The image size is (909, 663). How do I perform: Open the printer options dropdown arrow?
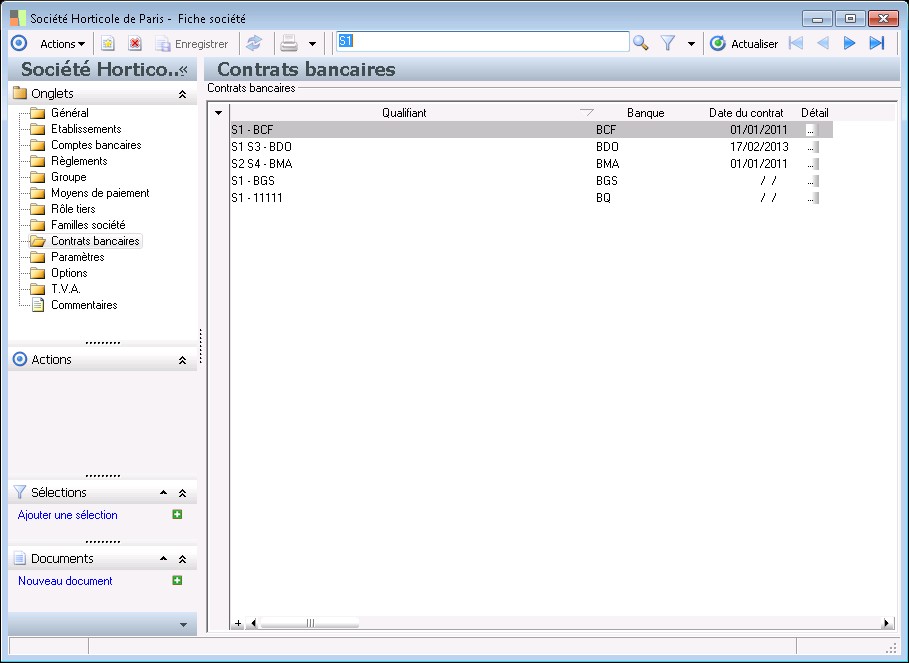click(x=312, y=43)
